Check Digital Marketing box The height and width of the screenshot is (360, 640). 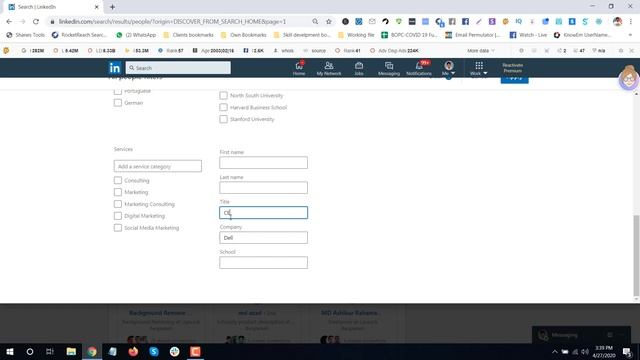118,216
